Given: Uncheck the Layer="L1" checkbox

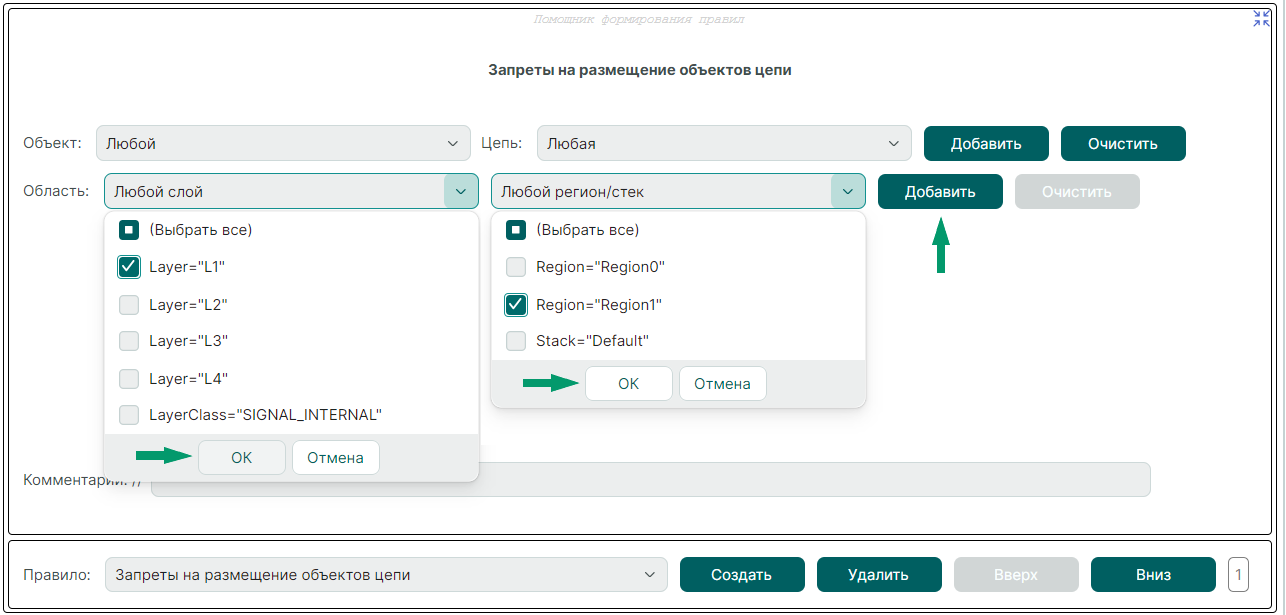Looking at the screenshot, I should pyautogui.click(x=129, y=267).
